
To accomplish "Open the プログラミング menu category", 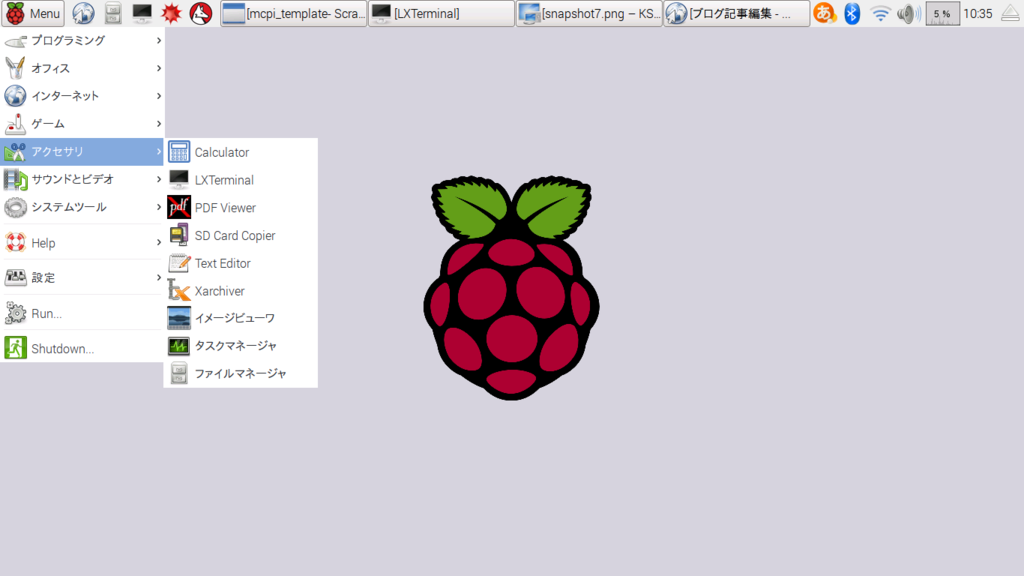I will 82,40.
